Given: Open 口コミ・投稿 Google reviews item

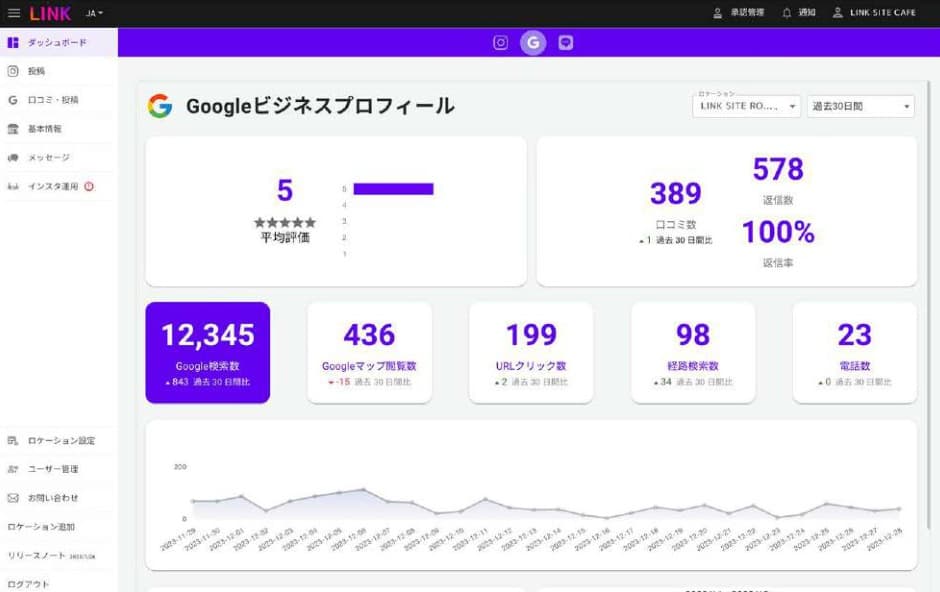Looking at the screenshot, I should click(59, 99).
